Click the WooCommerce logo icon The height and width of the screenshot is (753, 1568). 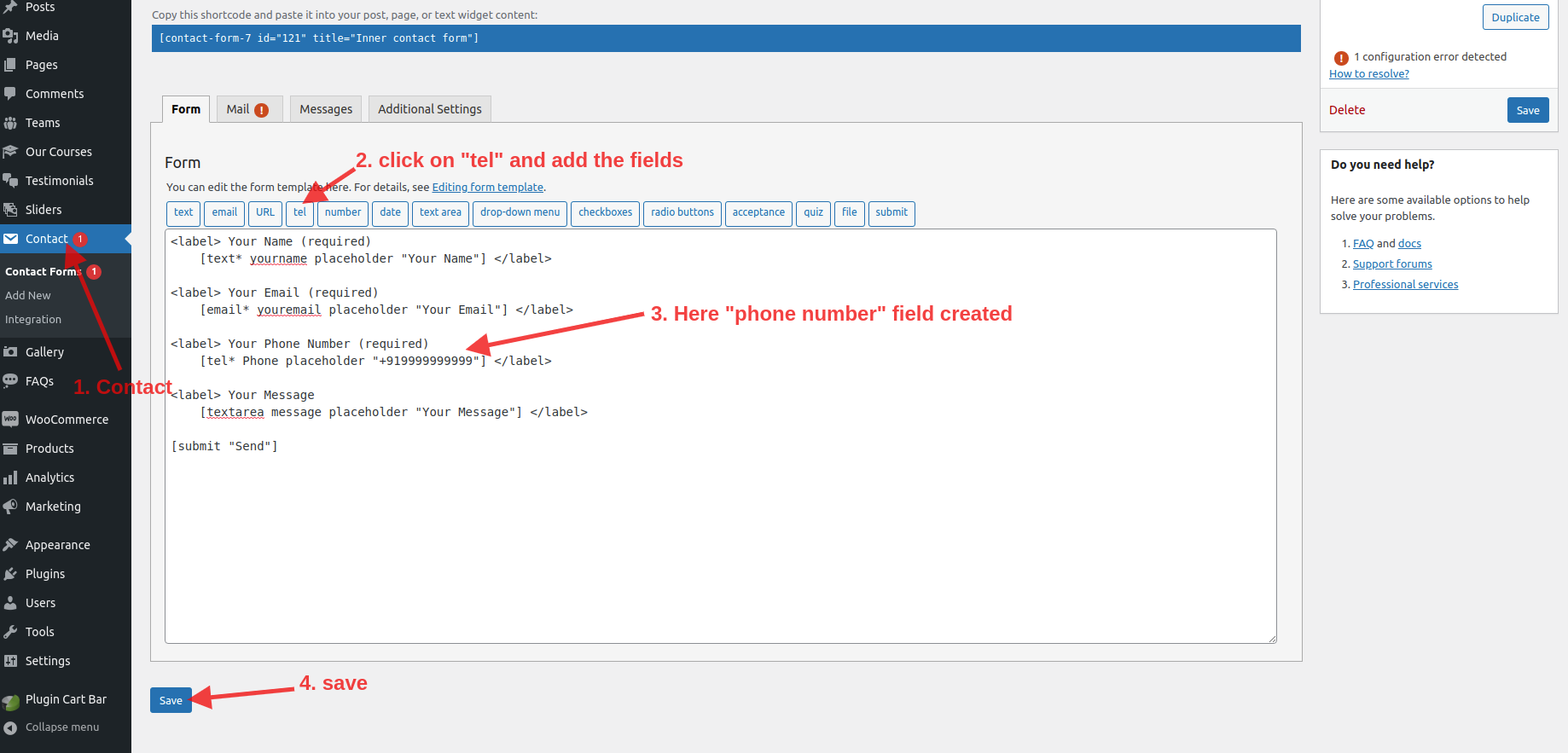(10, 420)
